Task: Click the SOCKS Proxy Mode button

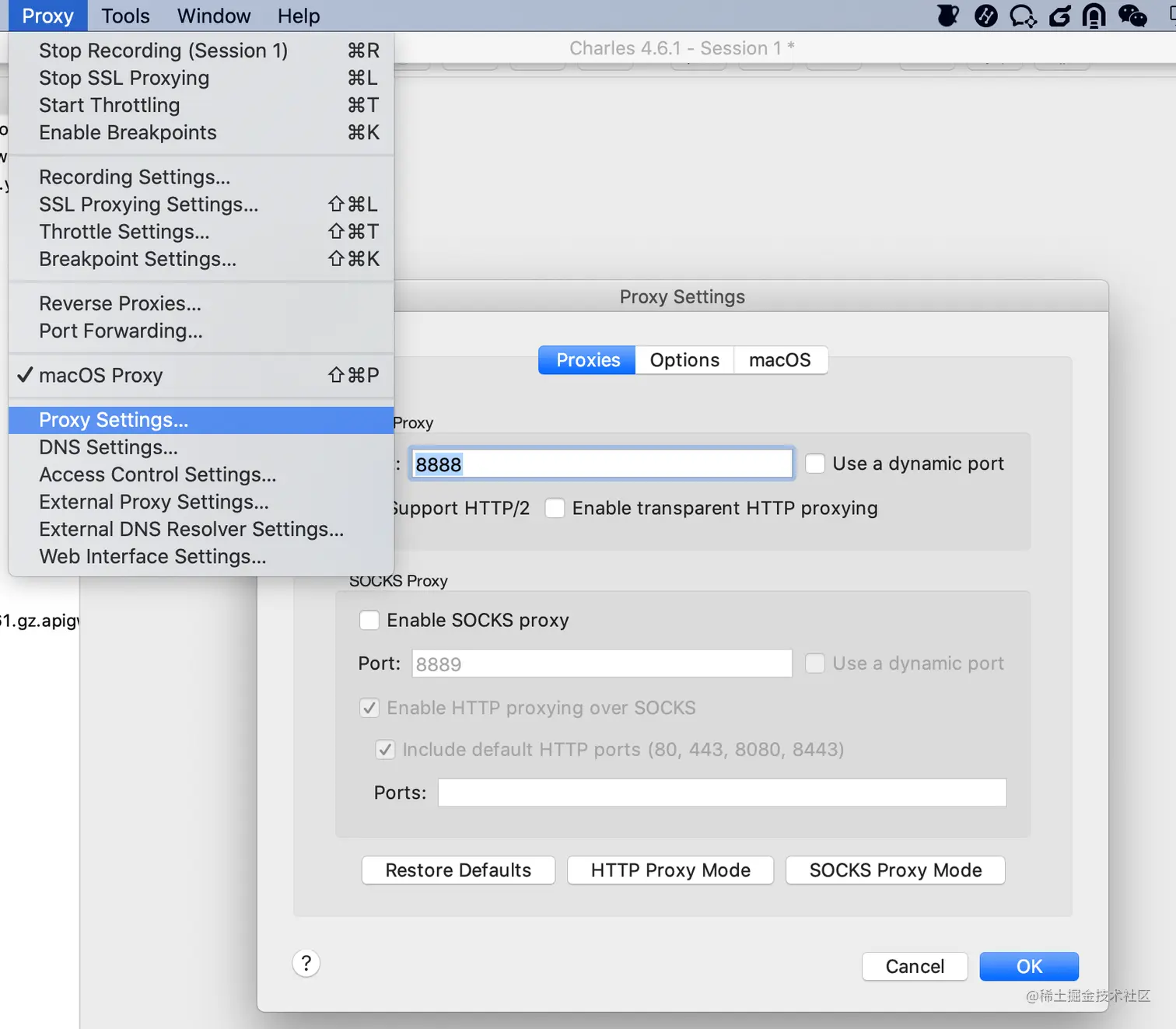Action: click(895, 870)
